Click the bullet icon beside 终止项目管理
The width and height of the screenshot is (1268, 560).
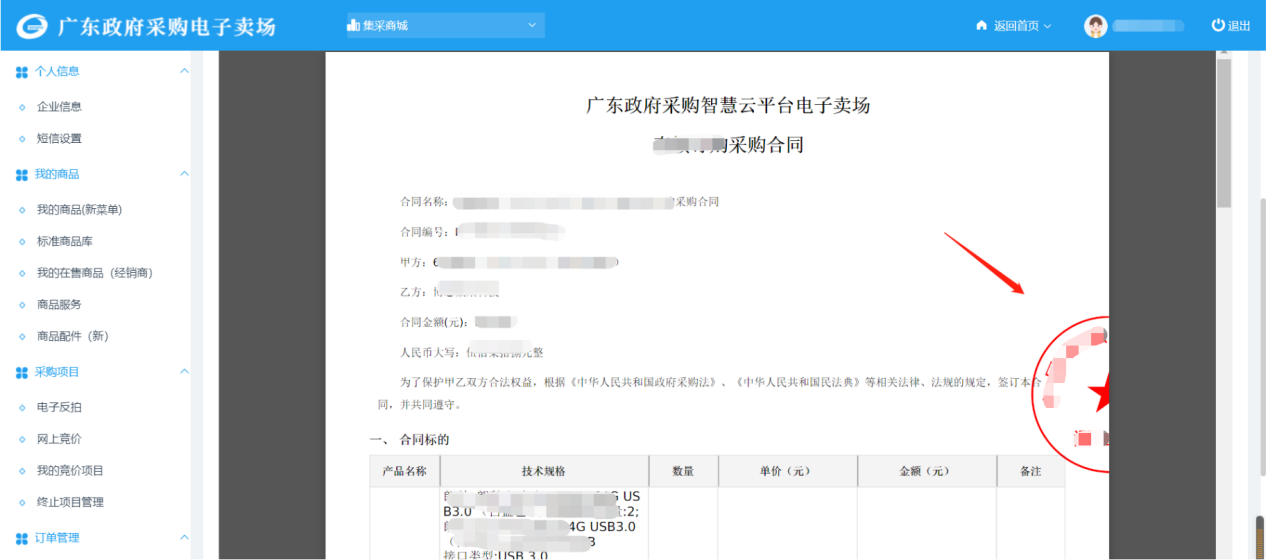[x=22, y=503]
